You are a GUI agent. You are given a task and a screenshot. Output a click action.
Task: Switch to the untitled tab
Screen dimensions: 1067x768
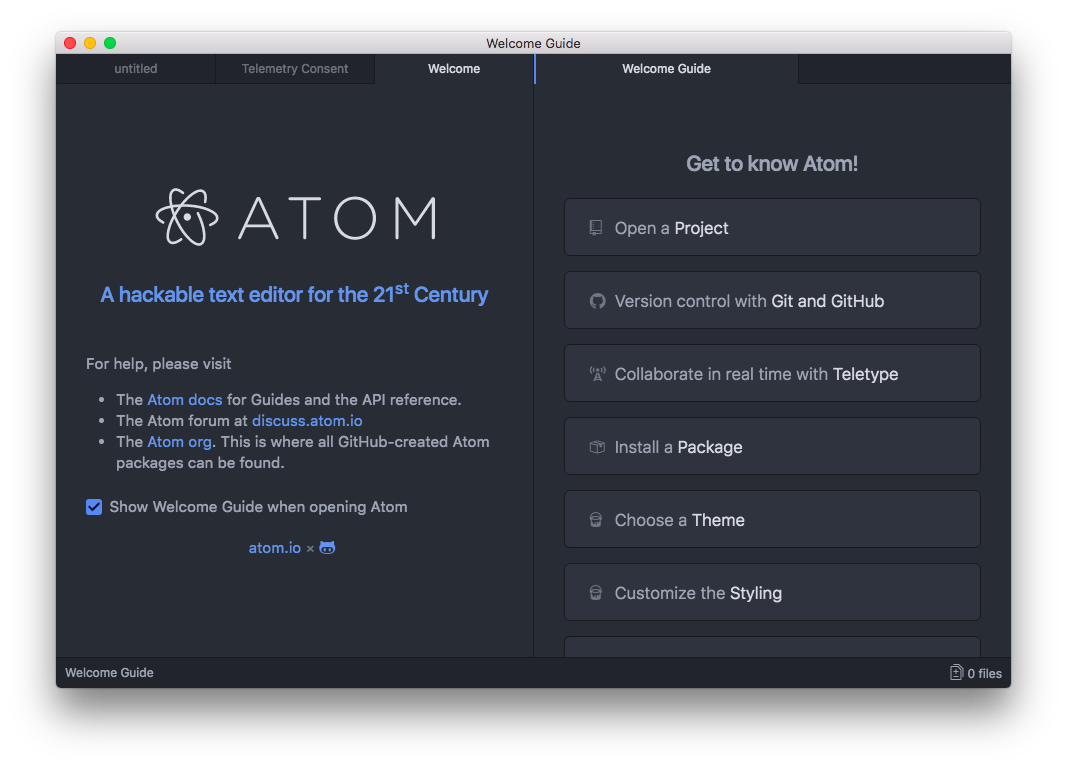click(135, 69)
